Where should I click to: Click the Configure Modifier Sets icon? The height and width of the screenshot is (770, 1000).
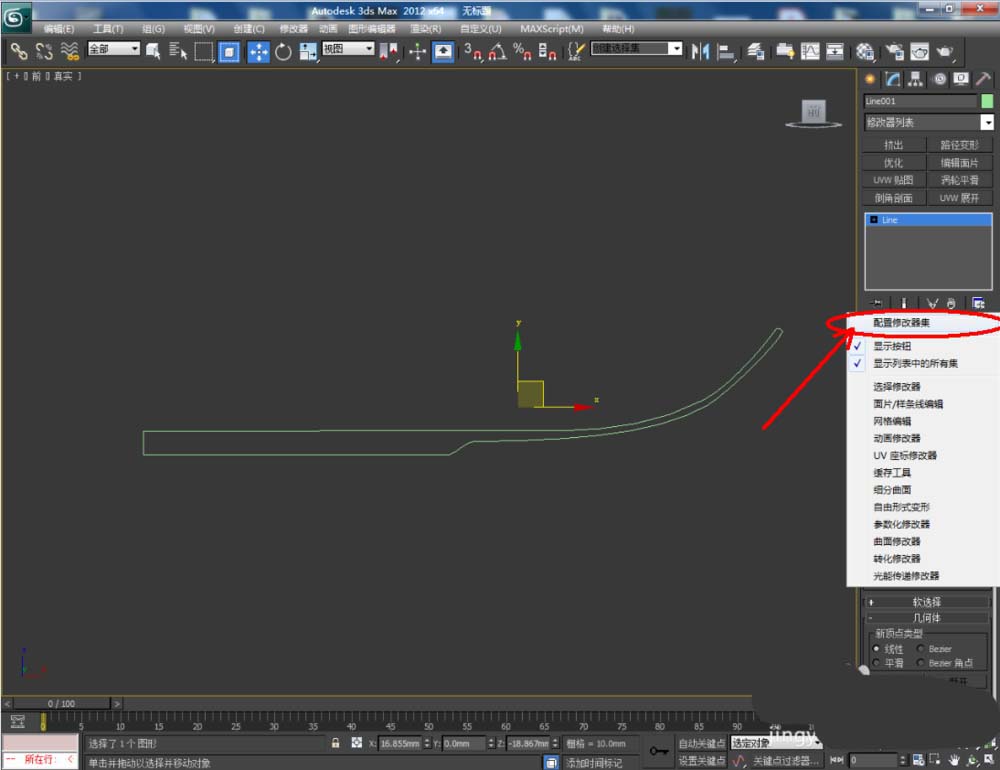click(979, 302)
